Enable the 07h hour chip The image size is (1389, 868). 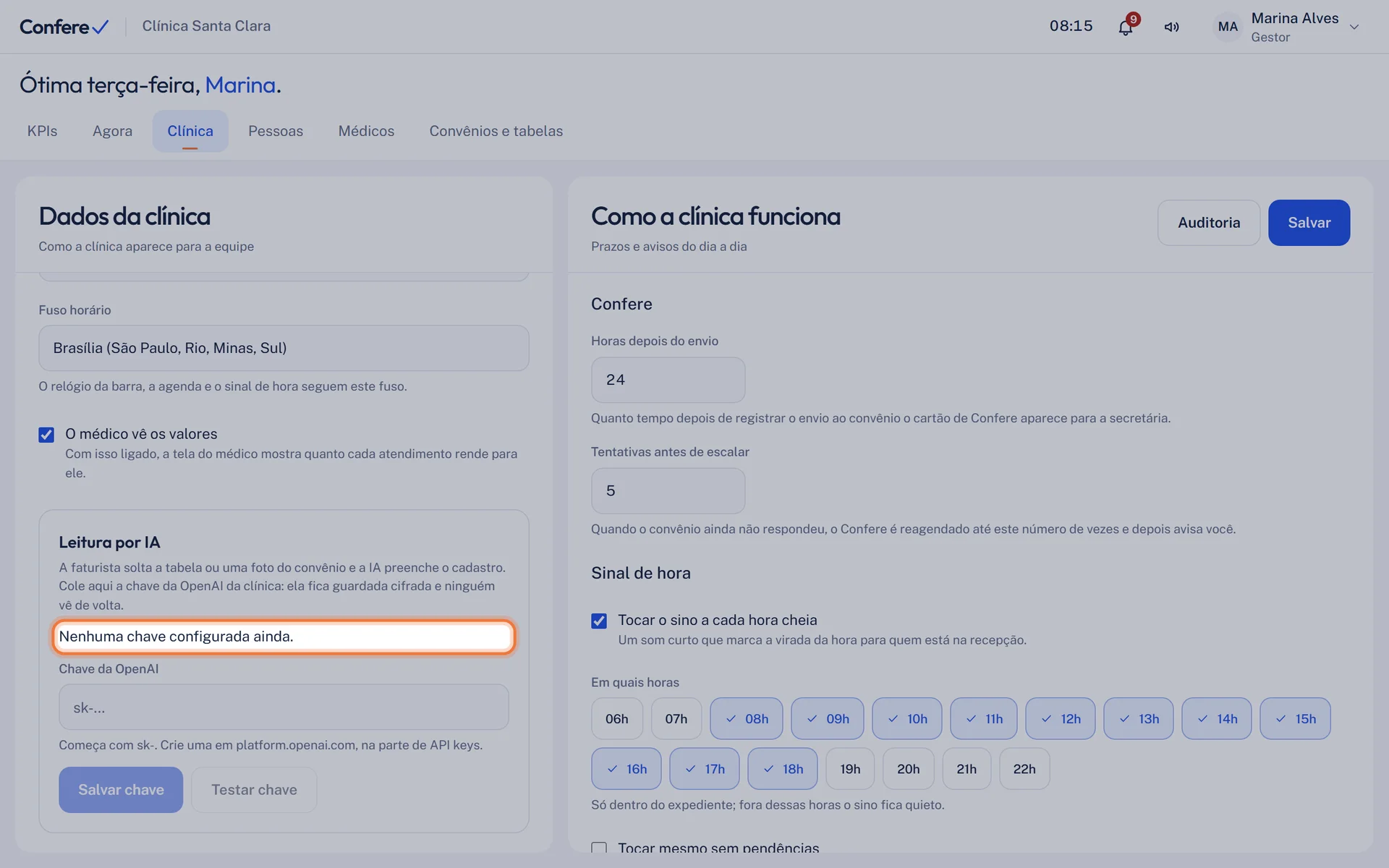(676, 718)
